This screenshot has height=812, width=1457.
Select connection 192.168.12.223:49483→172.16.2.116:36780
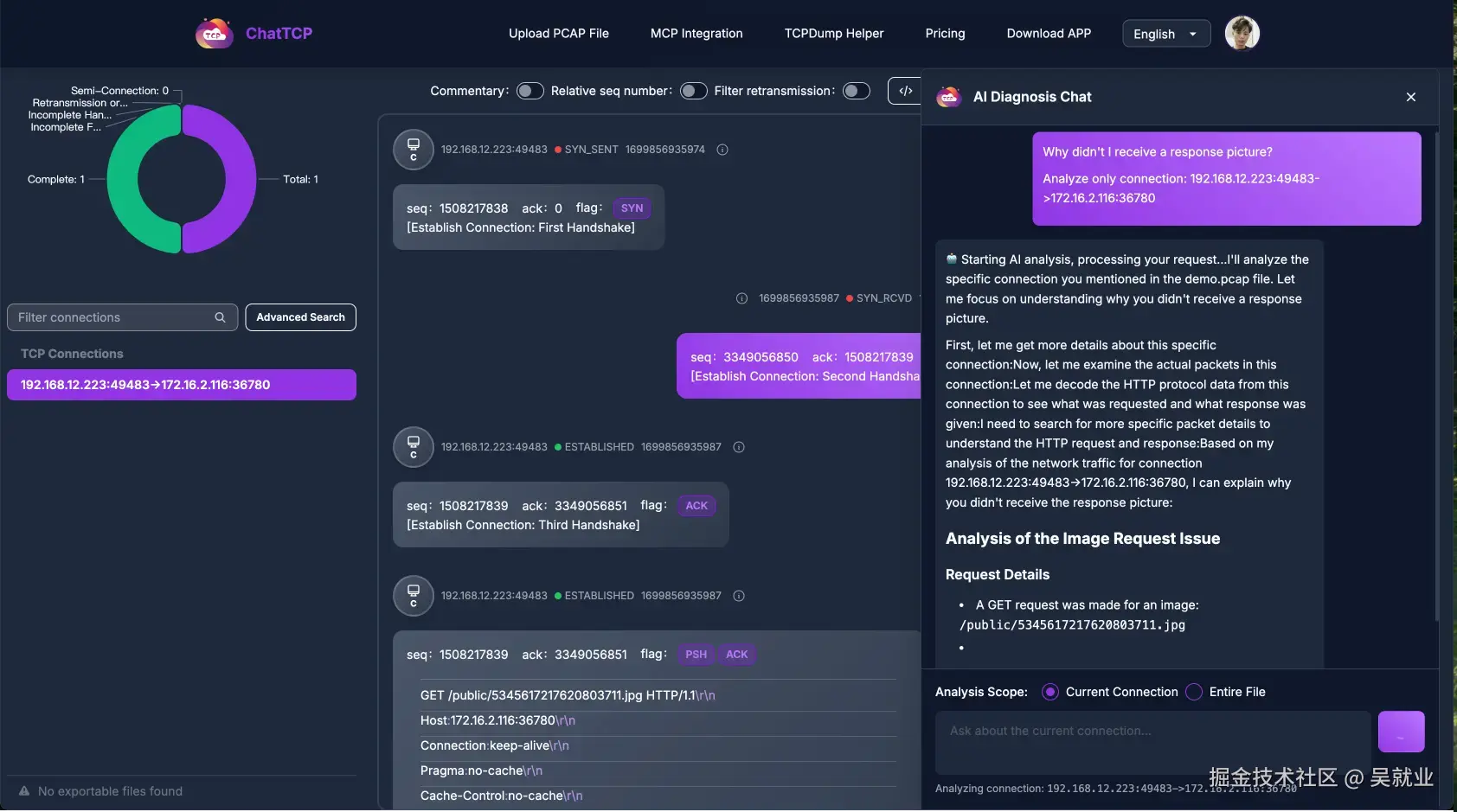click(x=182, y=385)
